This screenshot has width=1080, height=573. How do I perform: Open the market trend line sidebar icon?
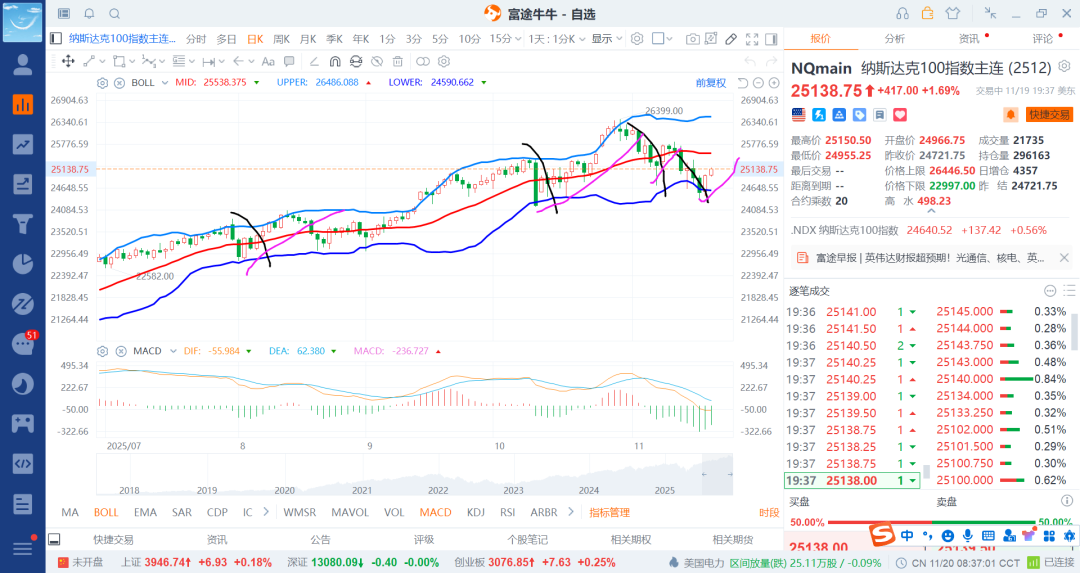click(23, 145)
